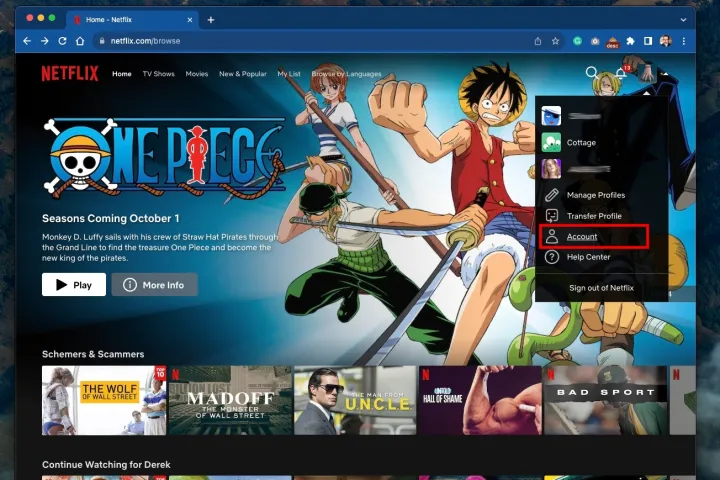This screenshot has width=720, height=480.
Task: Open New & Popular
Action: pos(242,74)
